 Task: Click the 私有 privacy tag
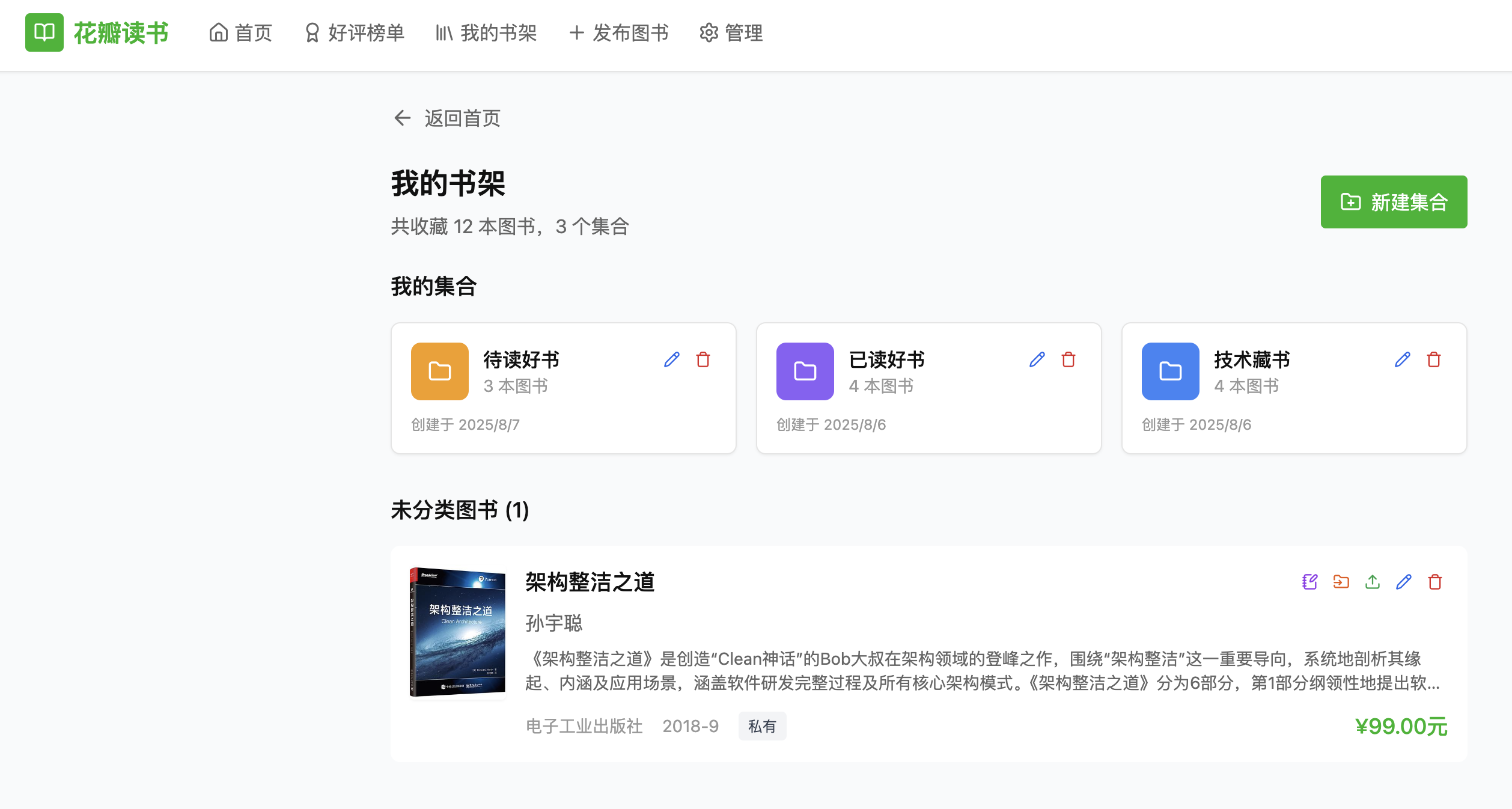pos(762,726)
